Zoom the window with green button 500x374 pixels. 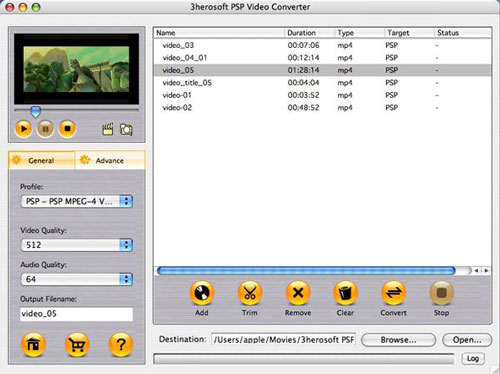tap(35, 7)
